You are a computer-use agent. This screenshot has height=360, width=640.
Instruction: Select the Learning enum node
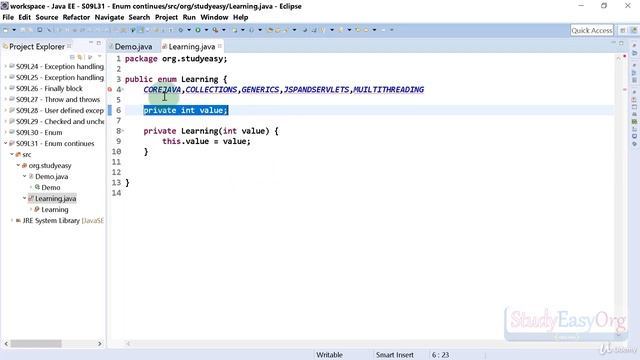click(x=55, y=209)
